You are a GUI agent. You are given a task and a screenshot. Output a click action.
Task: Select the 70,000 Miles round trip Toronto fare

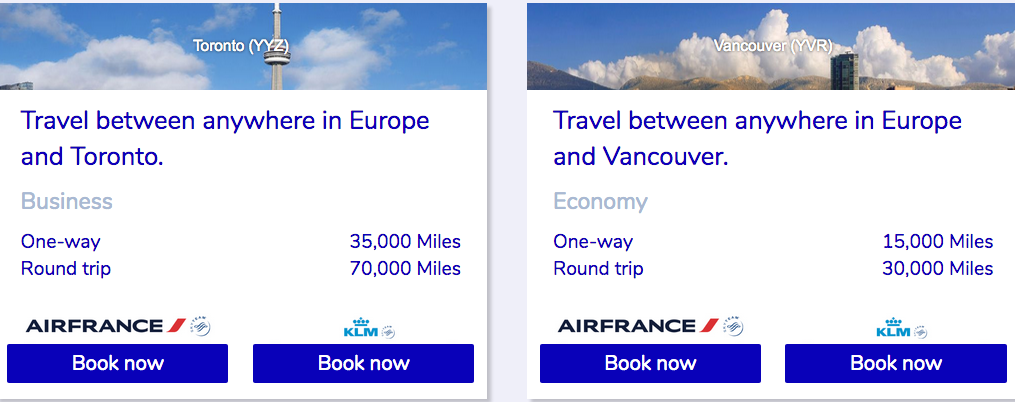coord(404,268)
